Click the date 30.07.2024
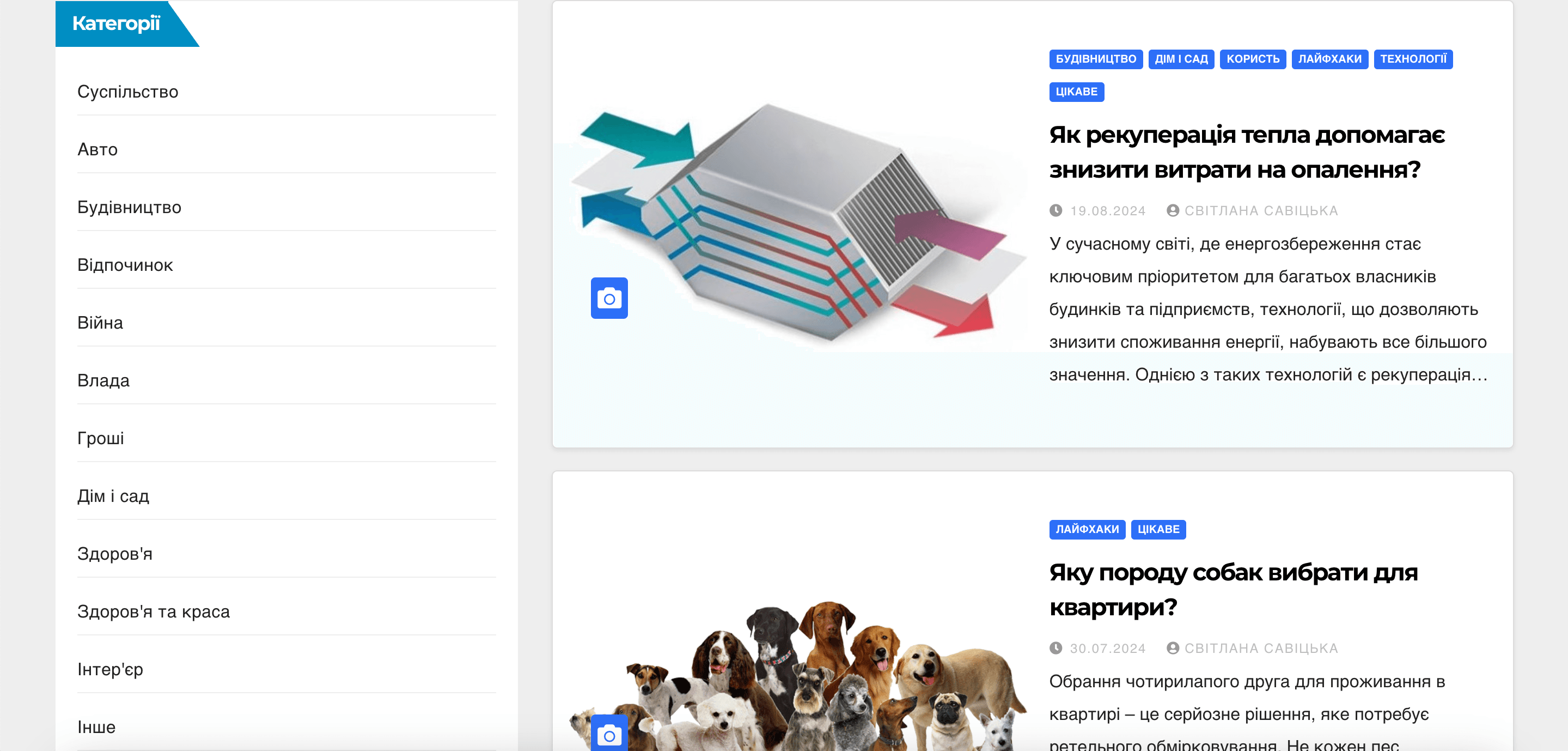 point(1108,648)
